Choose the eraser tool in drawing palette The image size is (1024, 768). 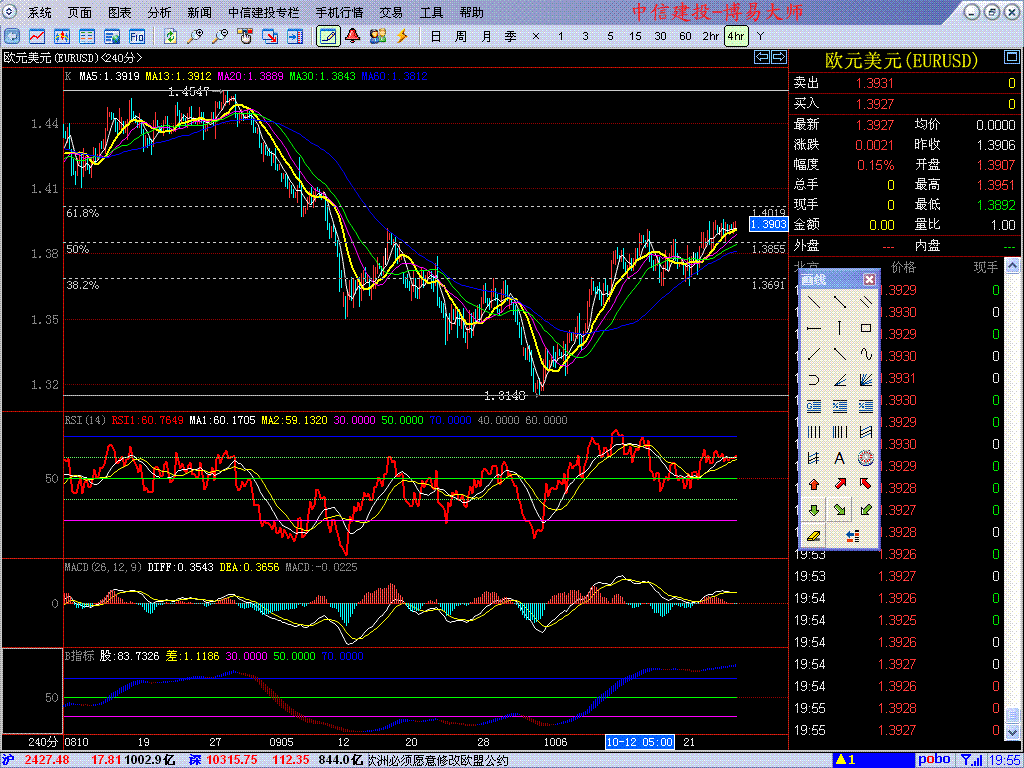tap(814, 536)
